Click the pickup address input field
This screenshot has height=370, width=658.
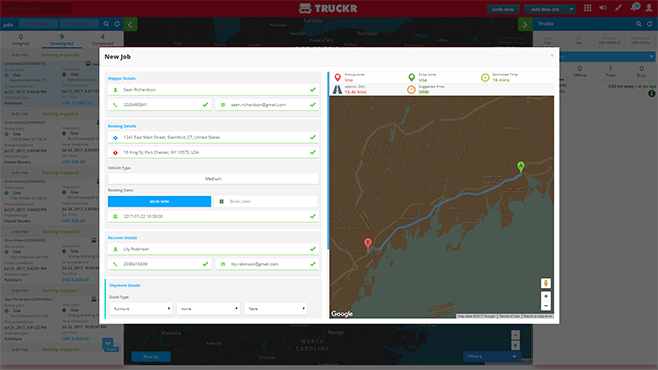(213, 137)
